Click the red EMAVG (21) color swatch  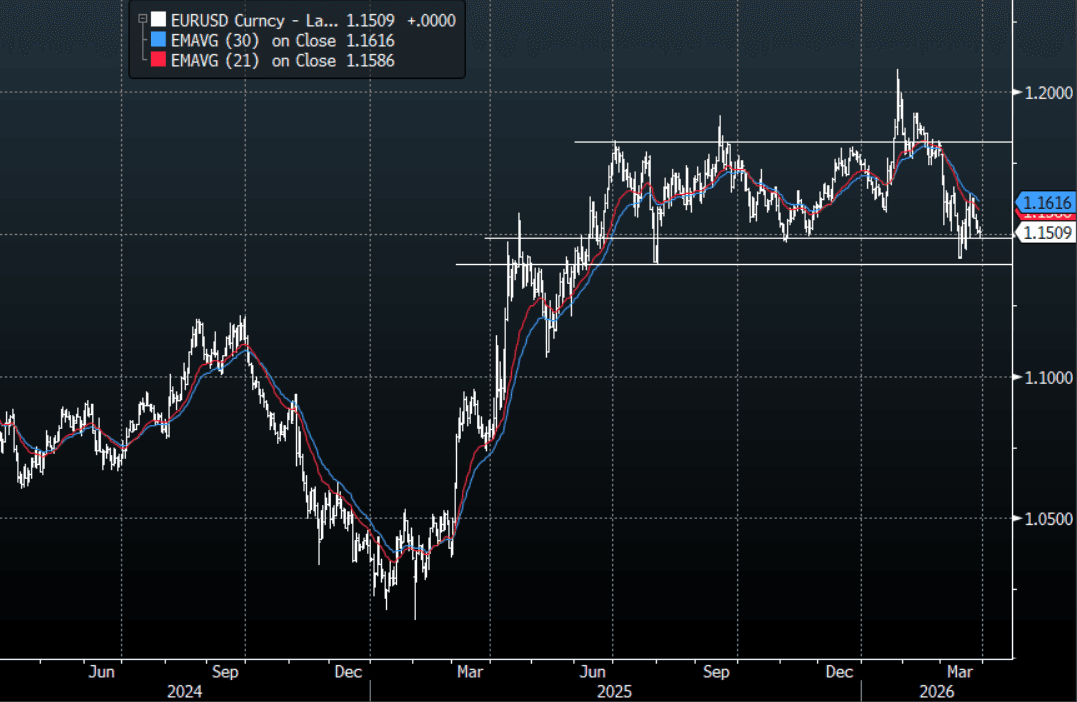159,61
